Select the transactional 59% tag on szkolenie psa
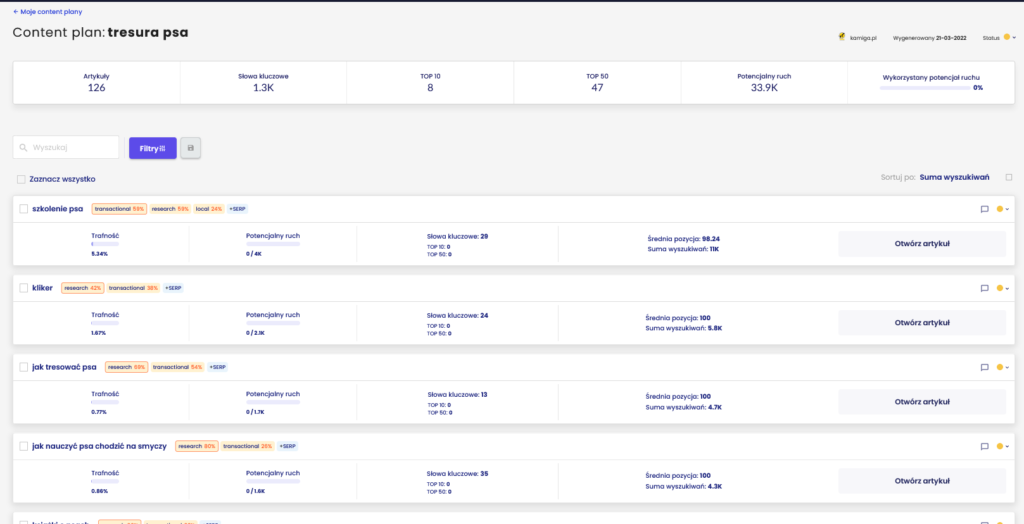The width and height of the screenshot is (1024, 524). pyautogui.click(x=119, y=209)
